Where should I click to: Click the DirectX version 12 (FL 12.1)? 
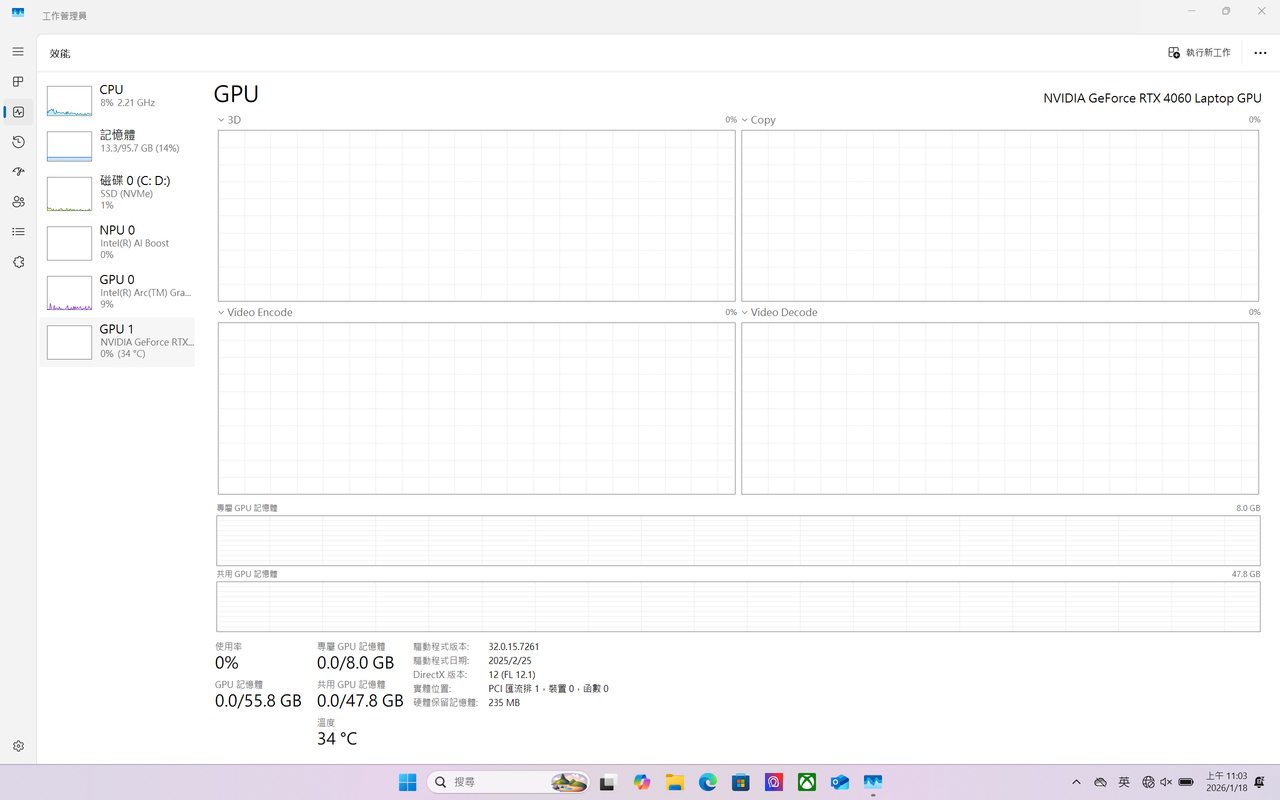514,675
